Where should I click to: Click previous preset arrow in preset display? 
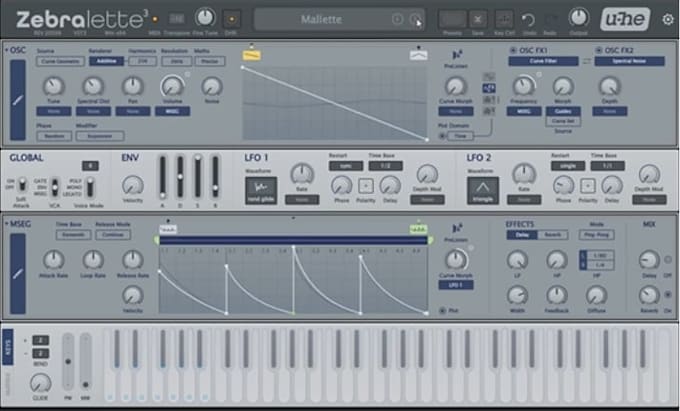[x=397, y=19]
